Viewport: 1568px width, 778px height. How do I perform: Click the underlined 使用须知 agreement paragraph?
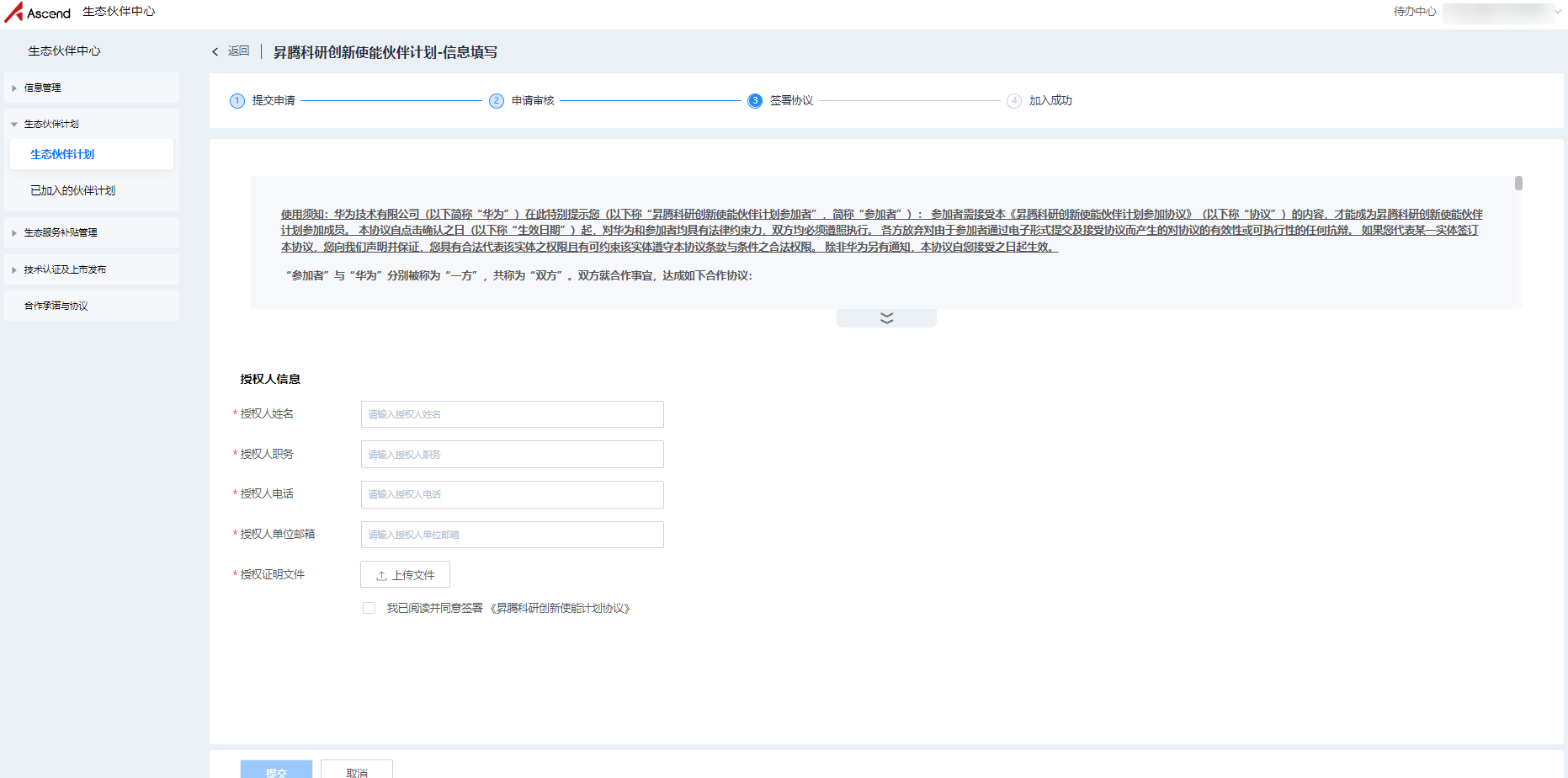pos(882,231)
